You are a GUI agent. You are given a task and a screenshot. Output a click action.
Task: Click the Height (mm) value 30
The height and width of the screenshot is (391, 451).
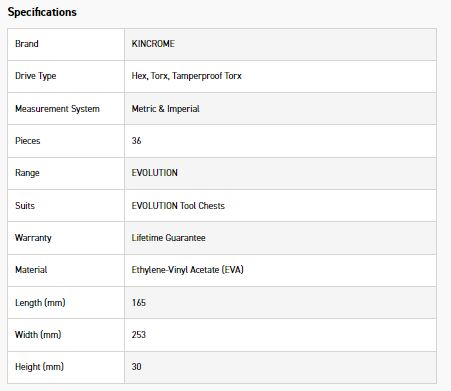136,367
